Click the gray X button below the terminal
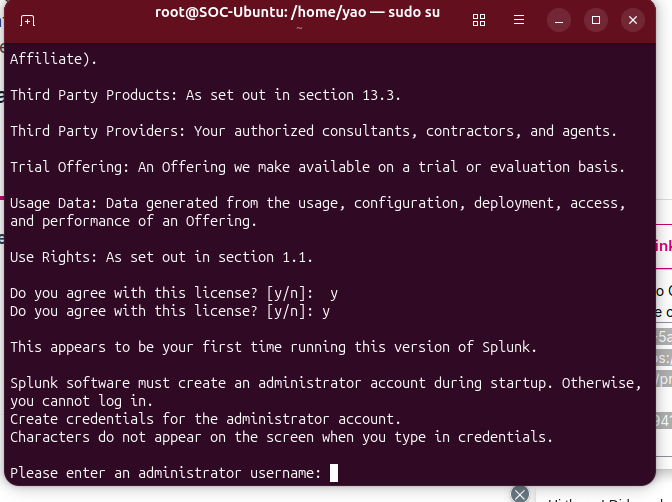The height and width of the screenshot is (502, 672). click(x=520, y=494)
